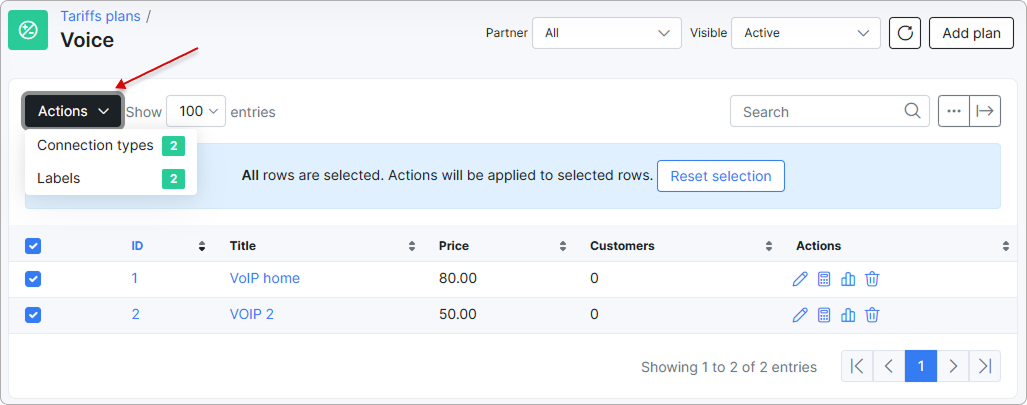This screenshot has height=405, width=1027.
Task: Open the VOIP 2 title link
Action: tap(252, 315)
